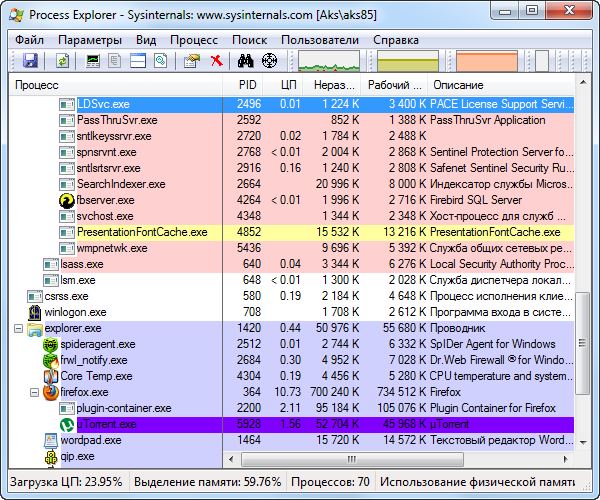Viewport: 600px width, 500px height.
Task: Open the process Properties toolbar icon
Action: pyautogui.click(x=192, y=62)
